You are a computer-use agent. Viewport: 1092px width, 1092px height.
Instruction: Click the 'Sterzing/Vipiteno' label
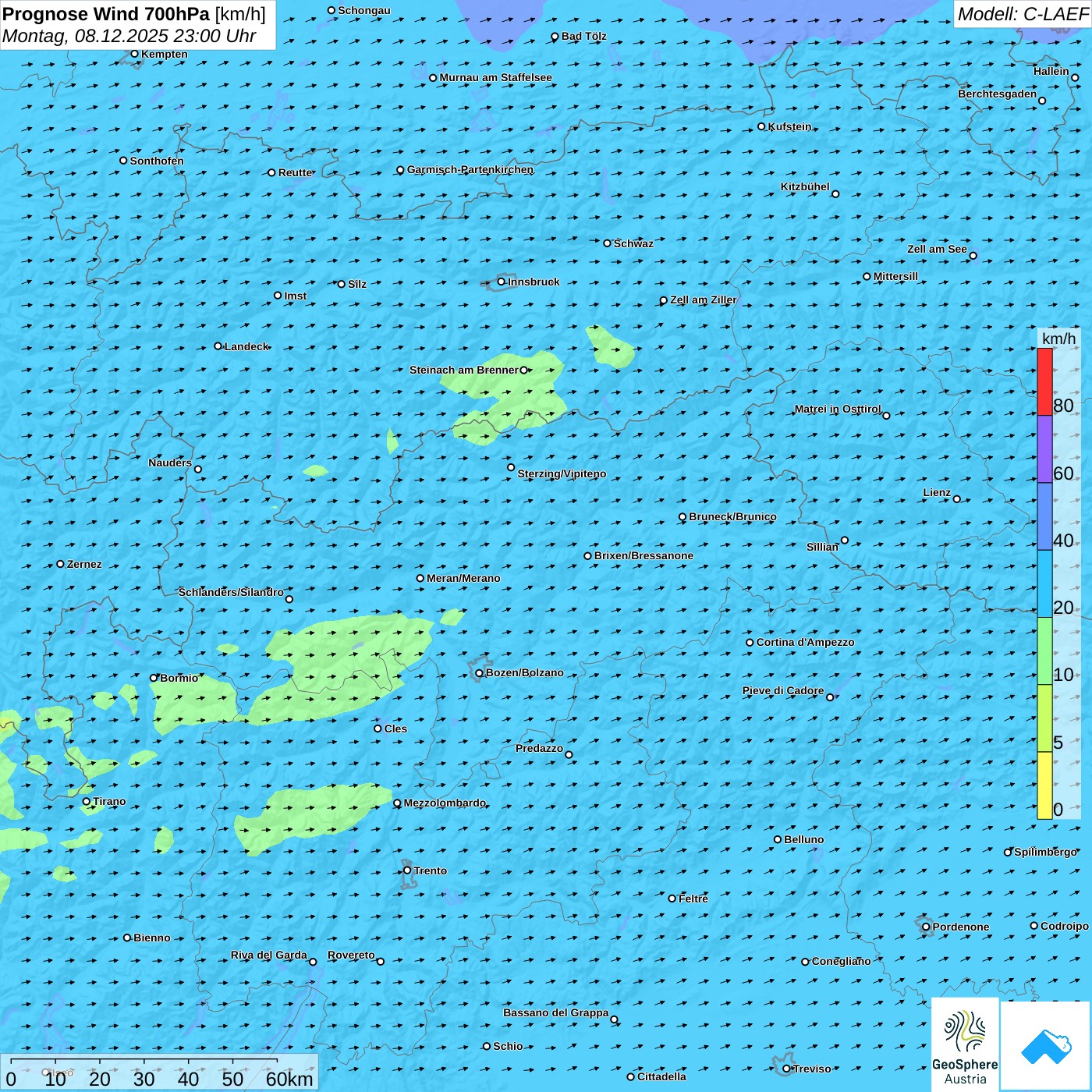pyautogui.click(x=562, y=473)
